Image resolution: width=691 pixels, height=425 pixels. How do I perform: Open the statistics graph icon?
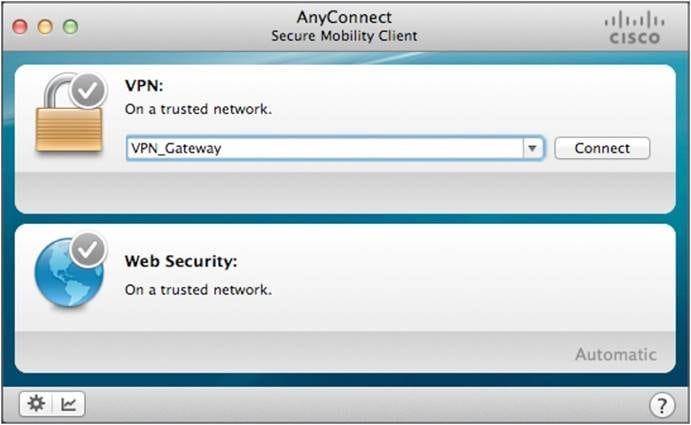pyautogui.click(x=70, y=404)
